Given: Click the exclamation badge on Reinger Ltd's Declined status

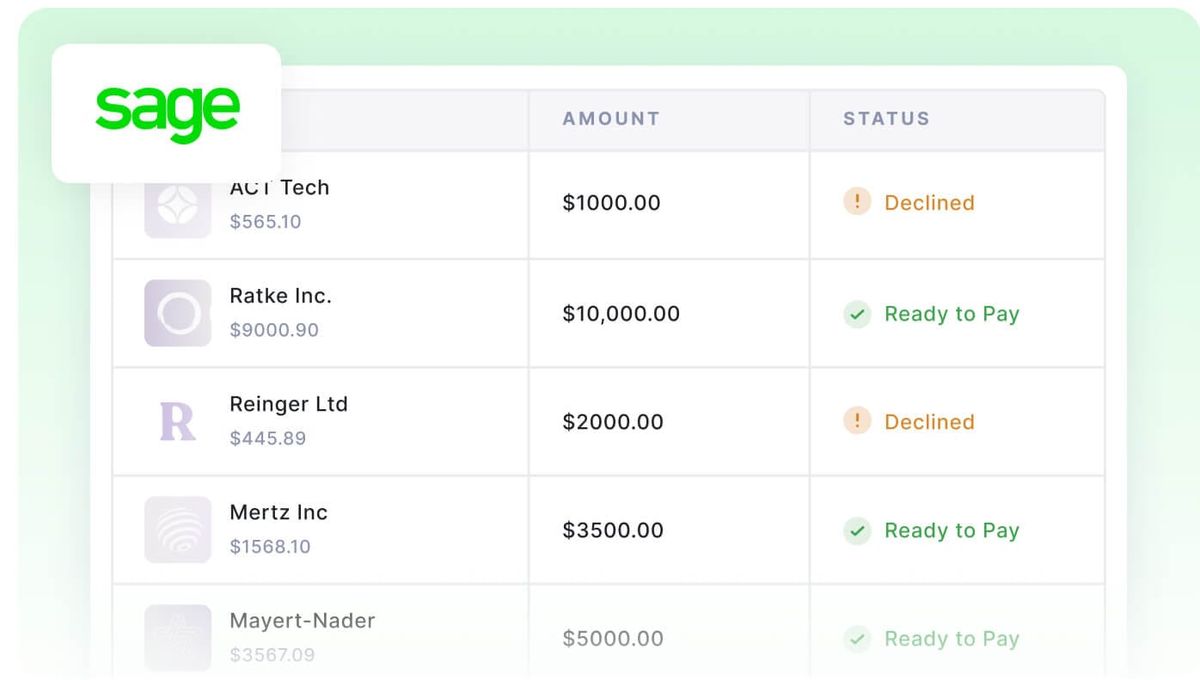Looking at the screenshot, I should click(856, 422).
